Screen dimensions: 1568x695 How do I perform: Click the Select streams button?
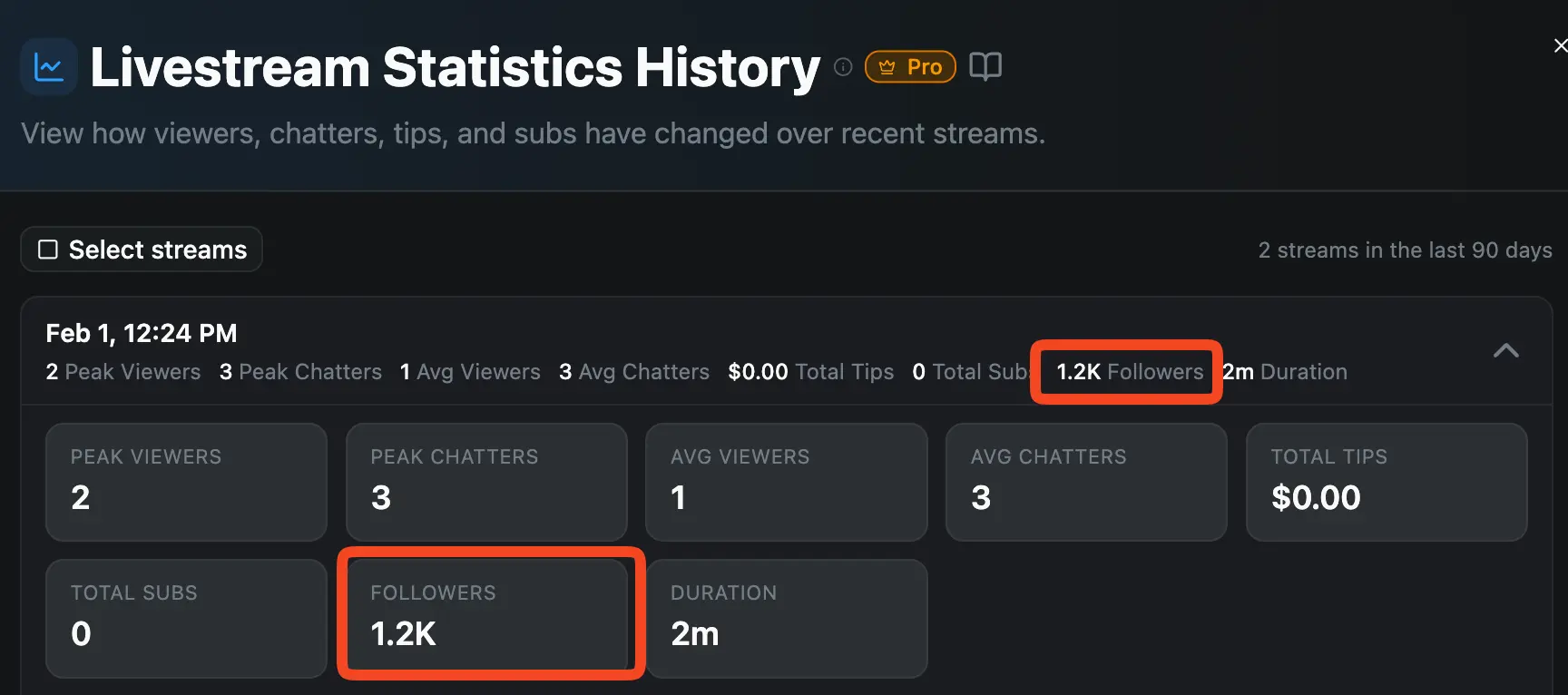click(x=141, y=249)
